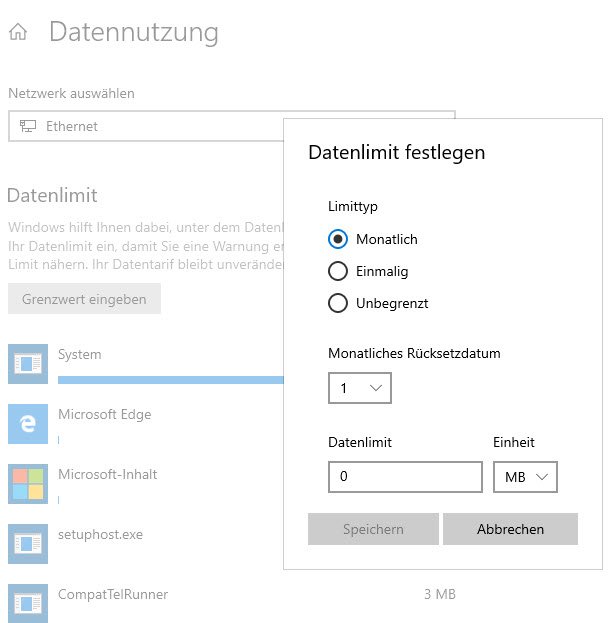615x623 pixels.
Task: Click the System app icon
Action: [28, 363]
